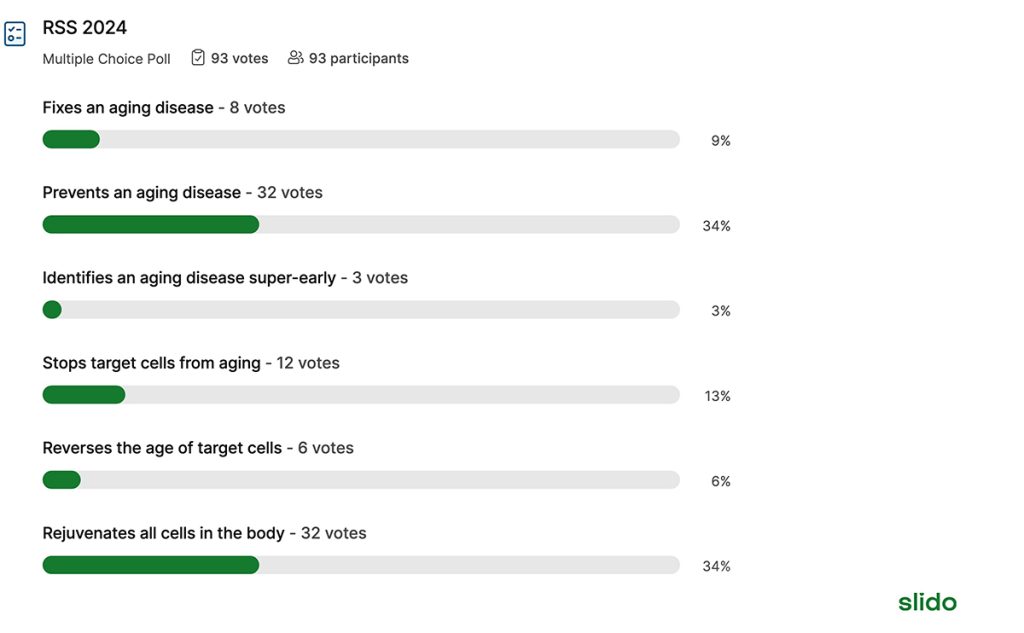This screenshot has width=1024, height=633.
Task: Select the RSS 2024 poll title
Action: (85, 28)
